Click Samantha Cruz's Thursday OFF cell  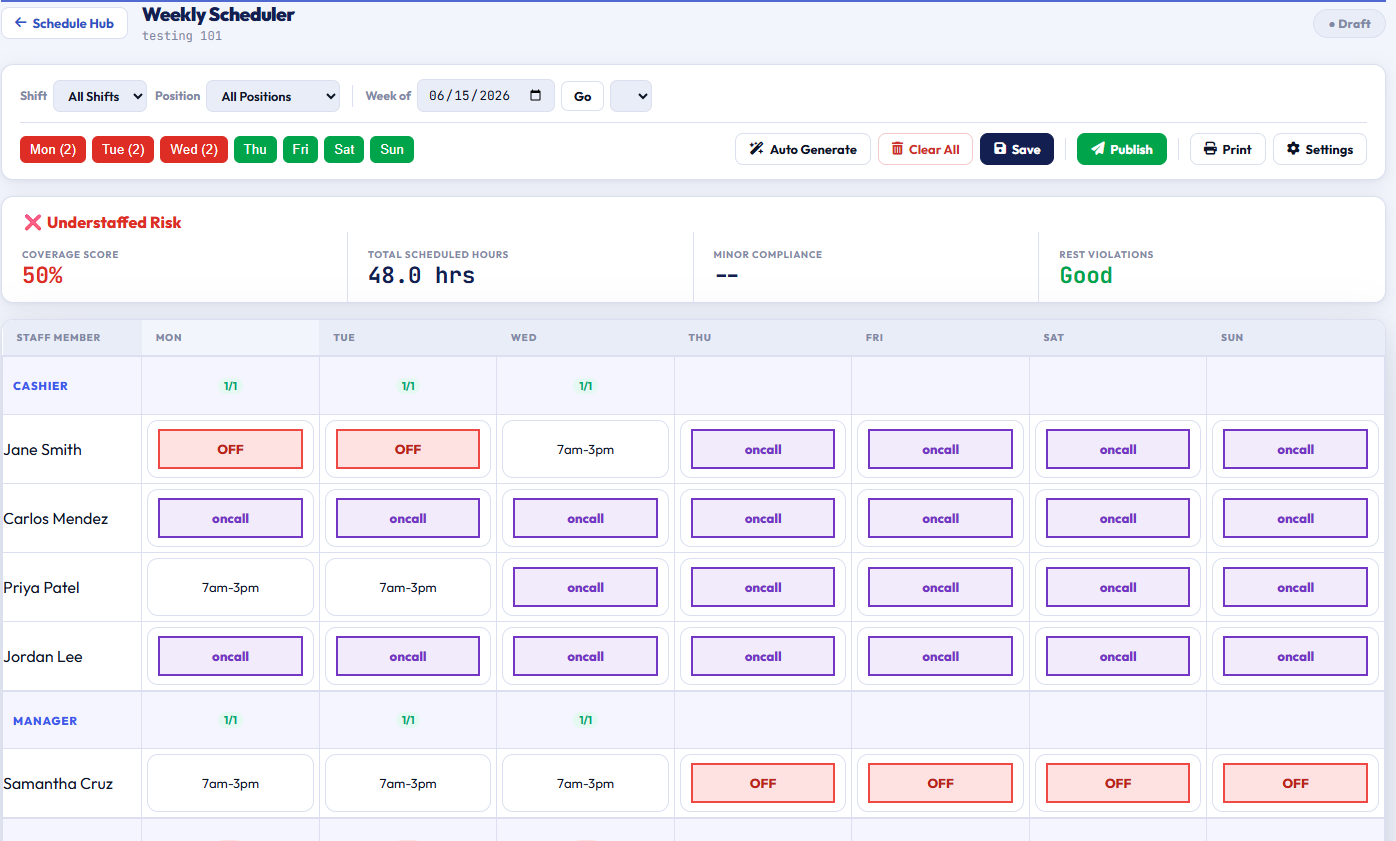763,783
